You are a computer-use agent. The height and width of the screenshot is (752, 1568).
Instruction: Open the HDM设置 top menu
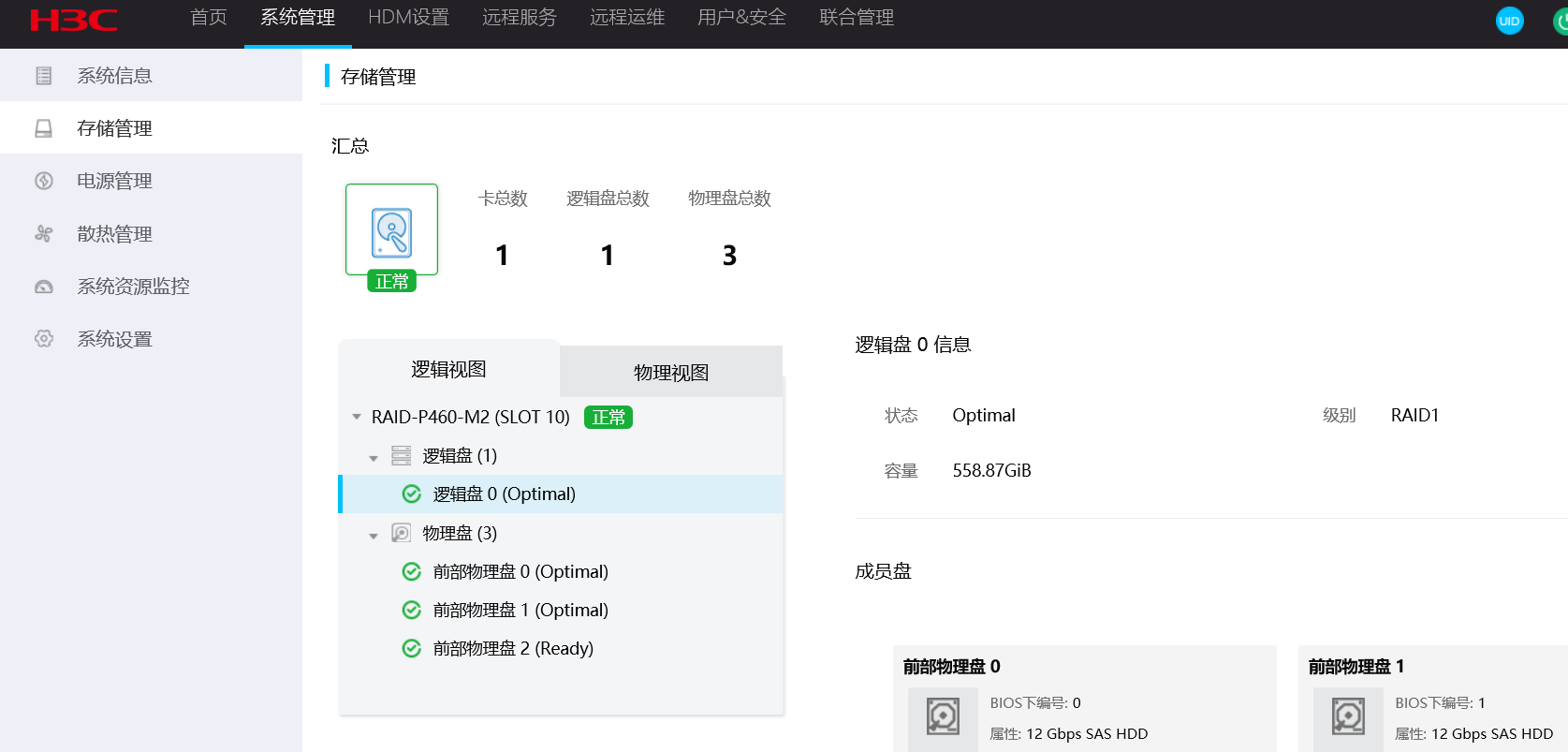pyautogui.click(x=408, y=18)
